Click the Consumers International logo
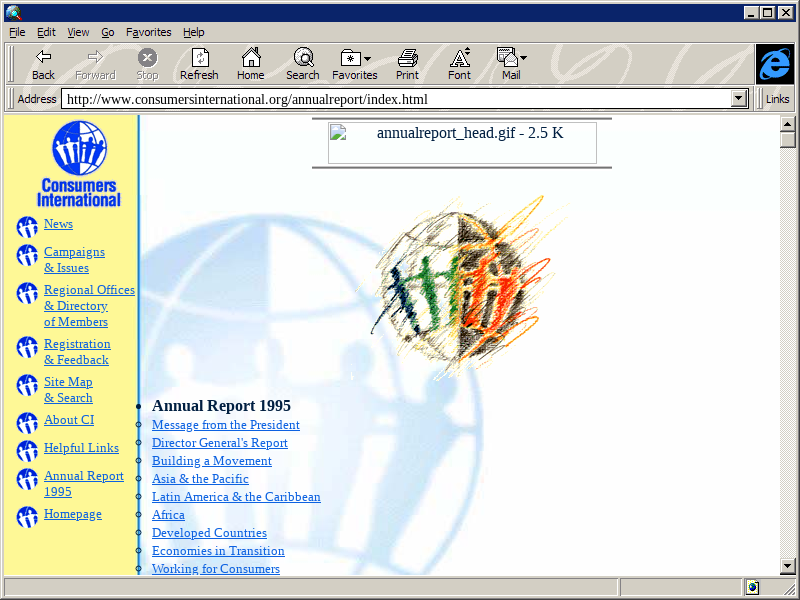800x600 pixels. click(x=79, y=164)
